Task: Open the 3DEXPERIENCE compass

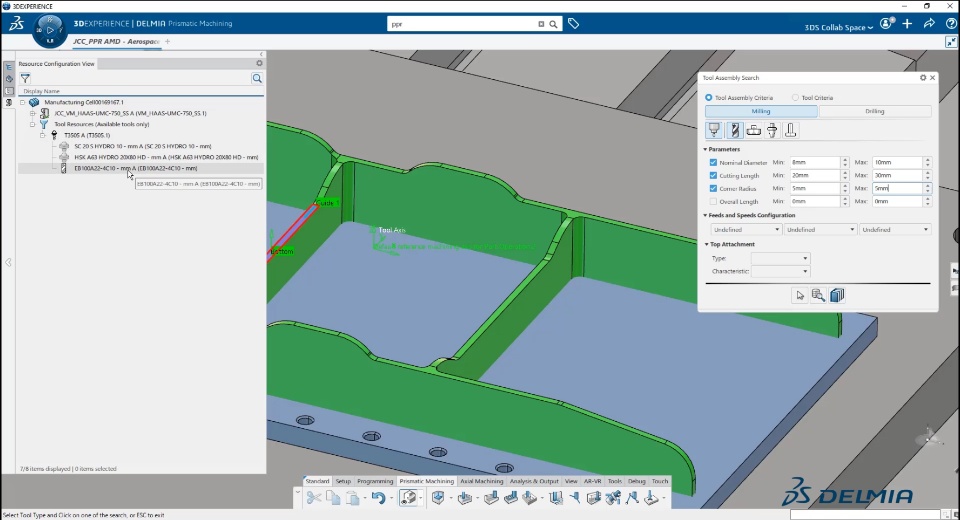Action: tap(50, 30)
